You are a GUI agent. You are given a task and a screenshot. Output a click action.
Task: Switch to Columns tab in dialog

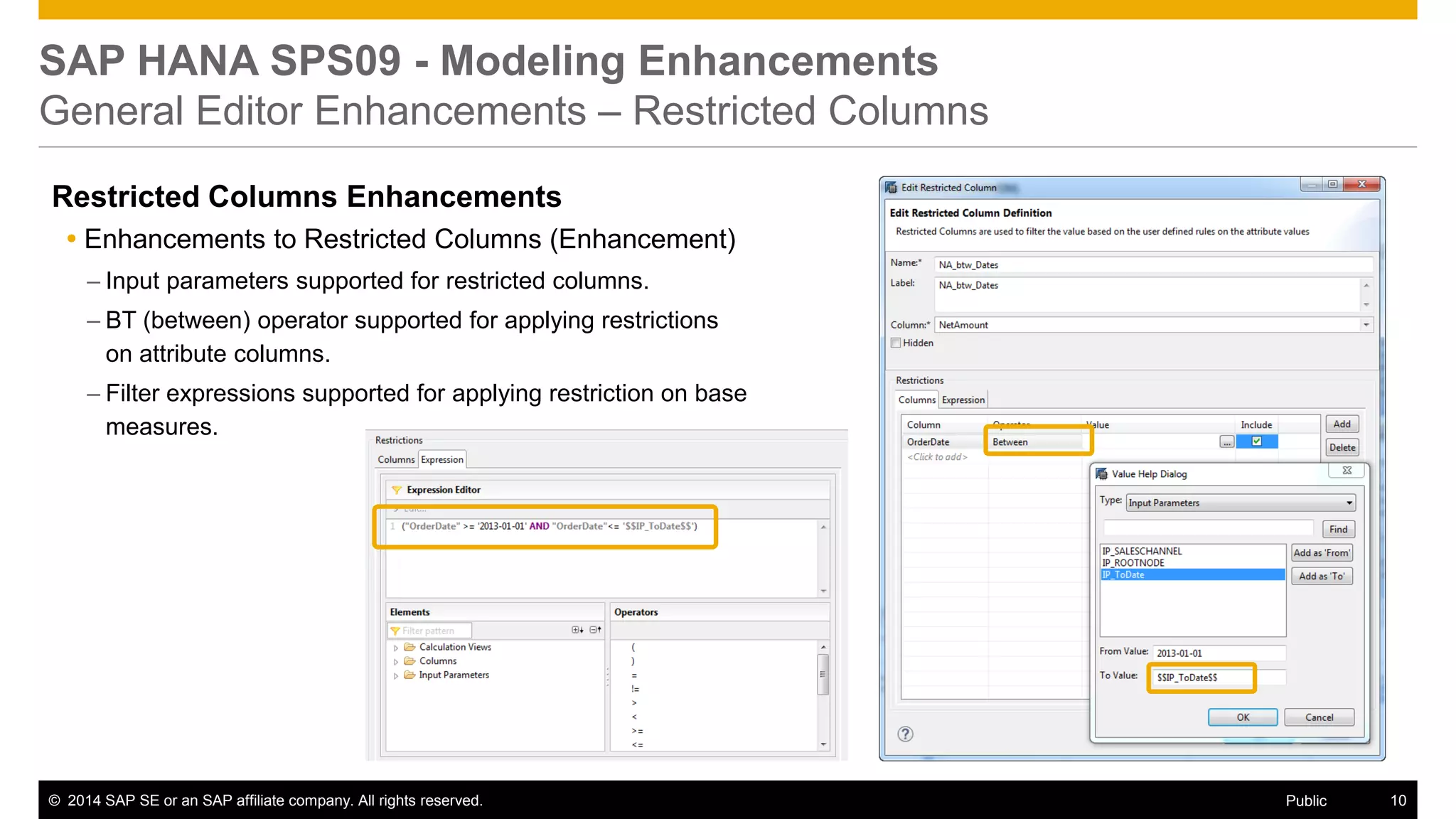point(916,400)
